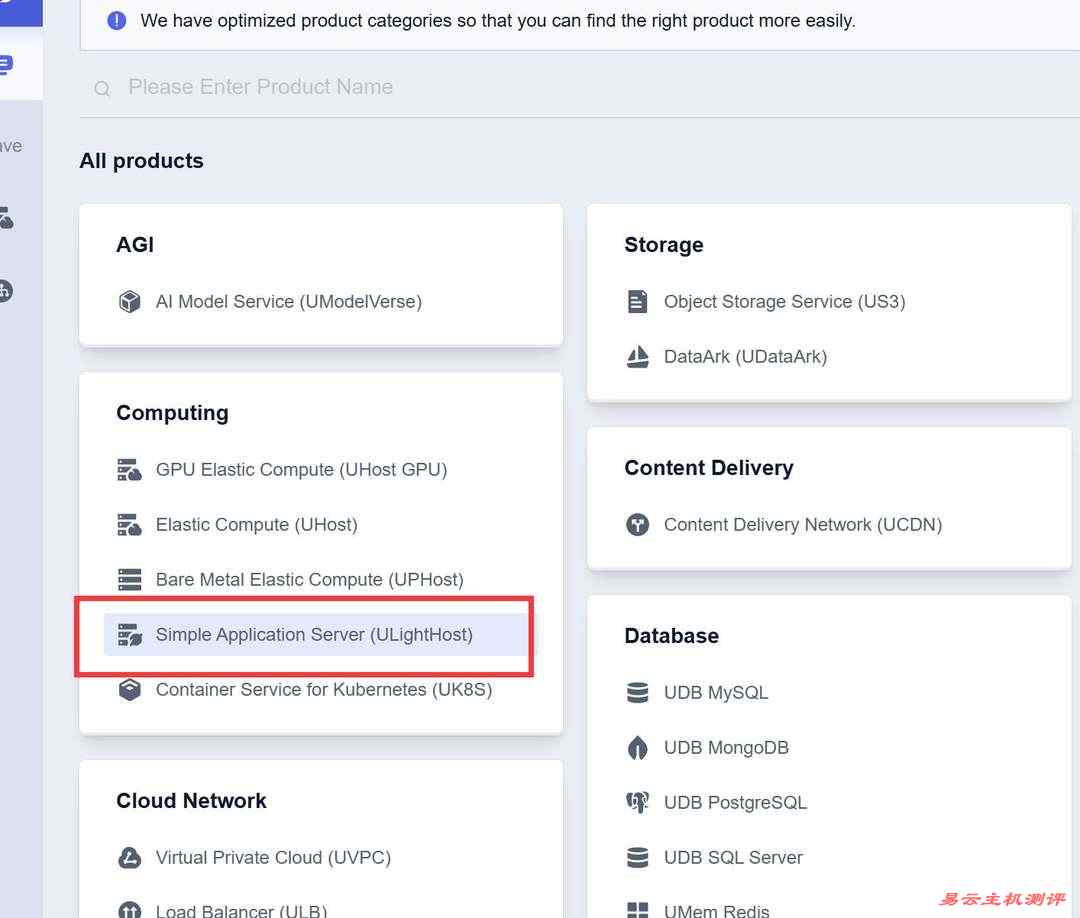1080x918 pixels.
Task: Click the All products heading
Action: coord(141,160)
